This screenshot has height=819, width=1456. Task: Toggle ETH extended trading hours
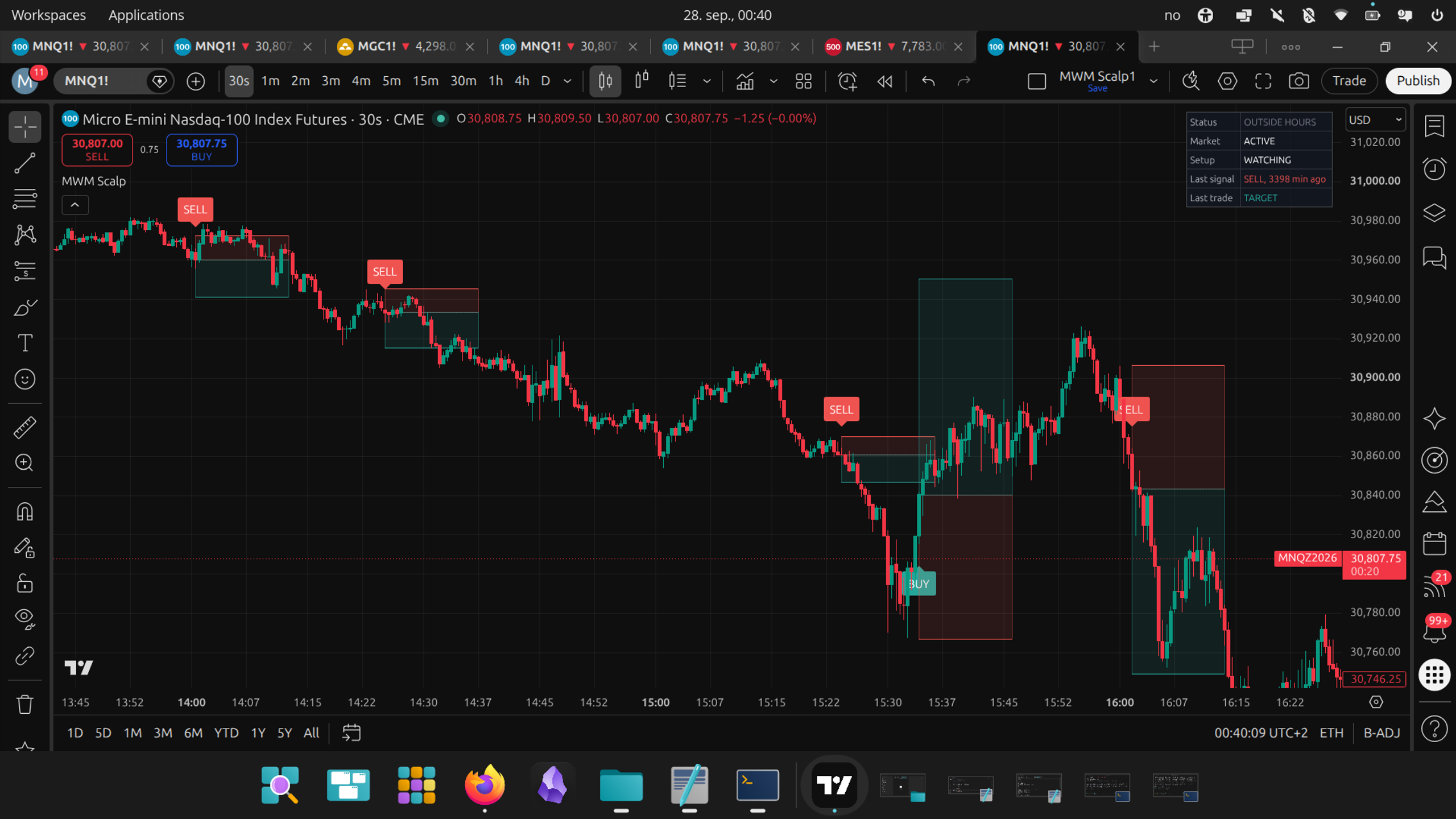(x=1331, y=733)
